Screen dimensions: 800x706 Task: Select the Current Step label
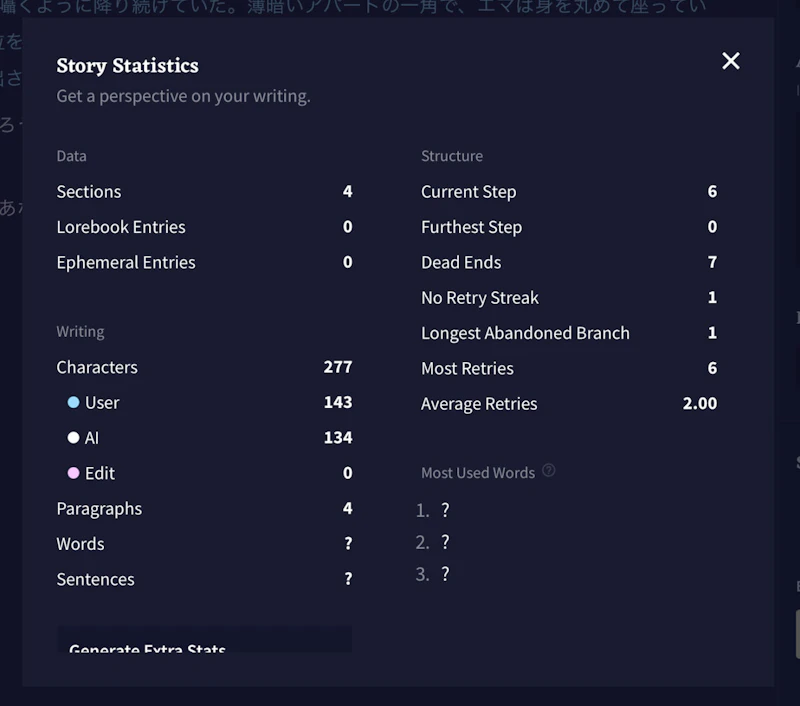pyautogui.click(x=468, y=192)
